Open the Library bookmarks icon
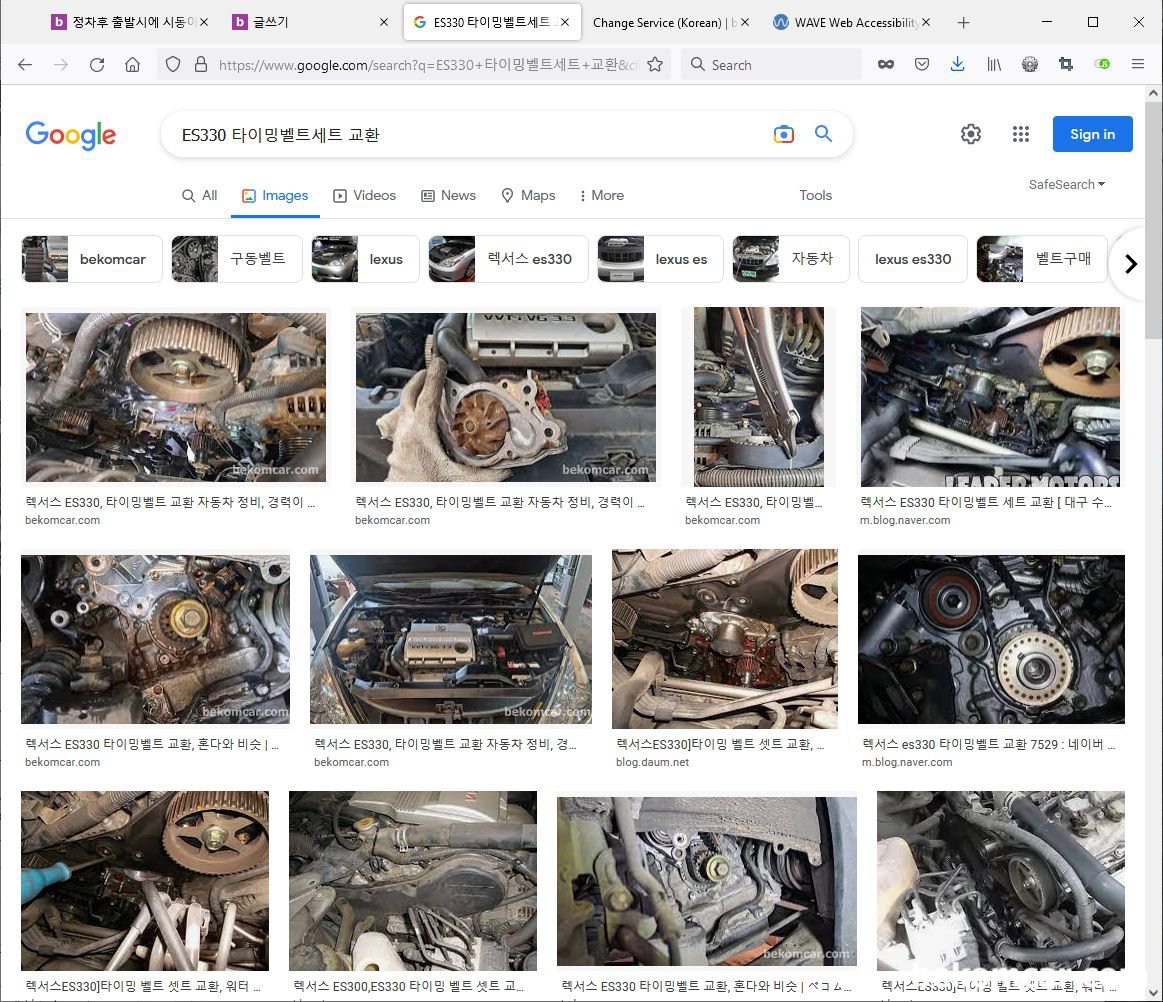1163x1002 pixels. pyautogui.click(x=994, y=65)
